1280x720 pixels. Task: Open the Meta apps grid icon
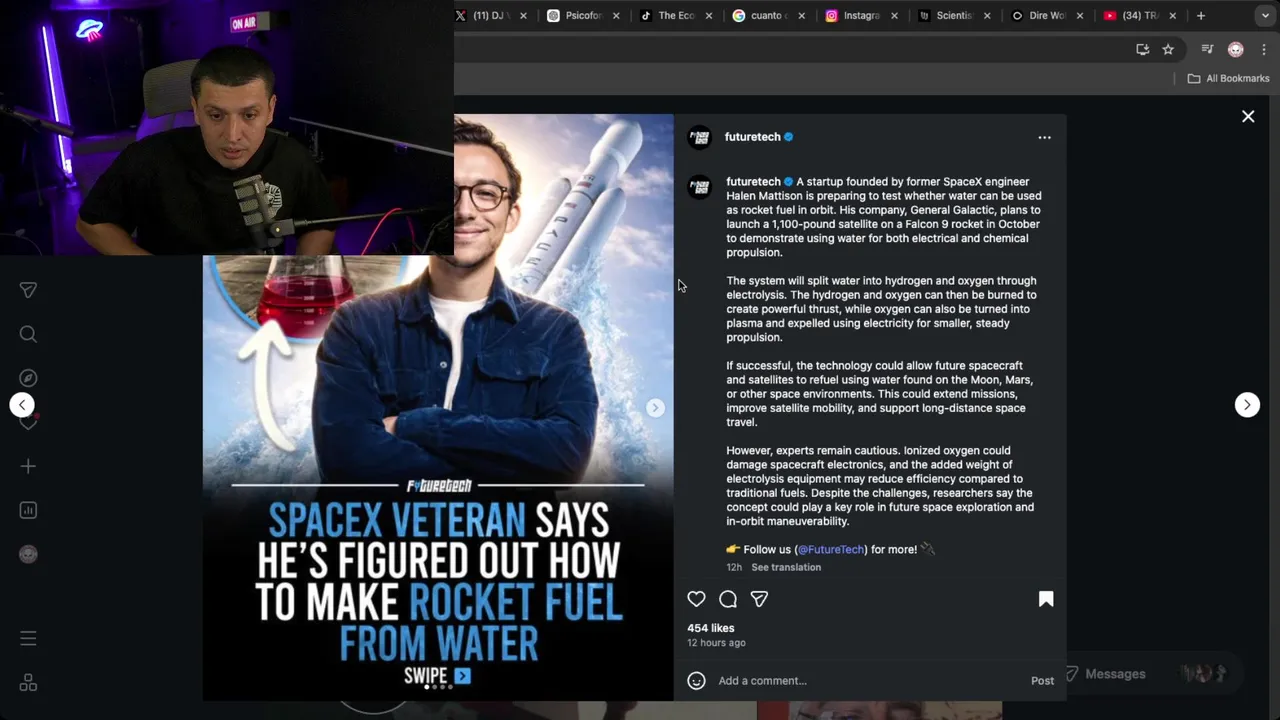click(28, 683)
